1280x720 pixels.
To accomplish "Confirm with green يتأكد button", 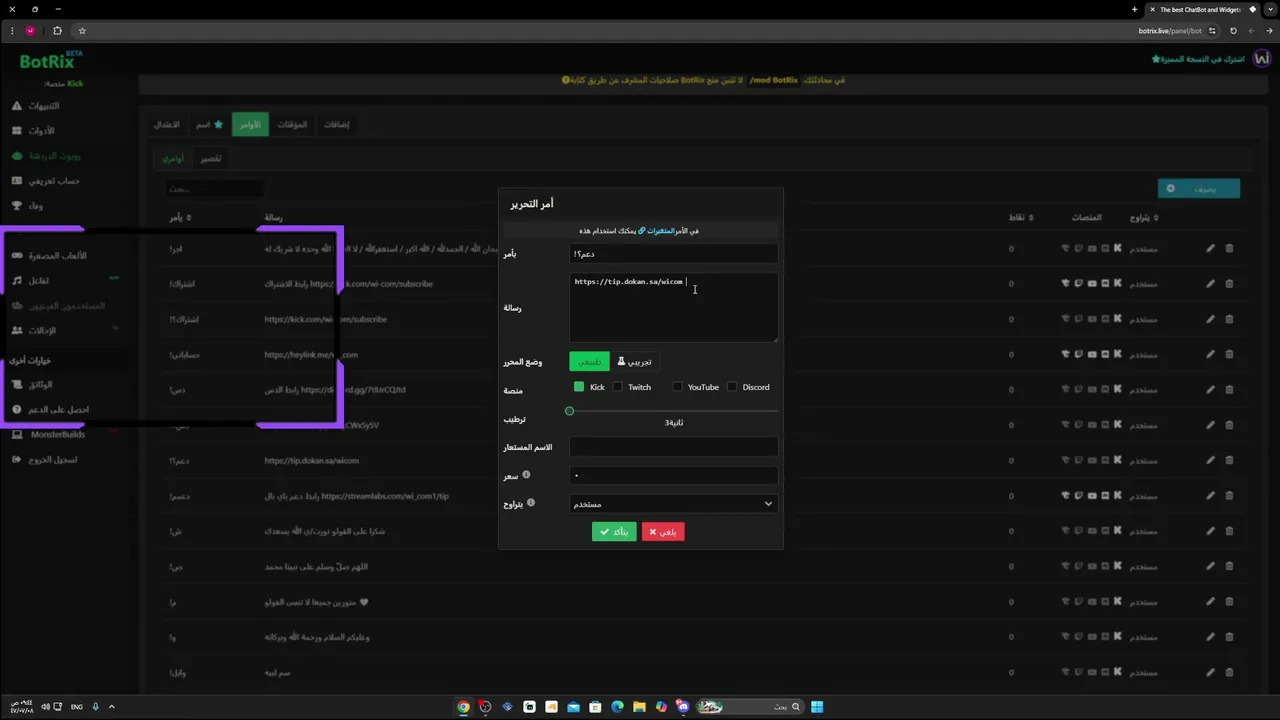I will click(x=614, y=532).
